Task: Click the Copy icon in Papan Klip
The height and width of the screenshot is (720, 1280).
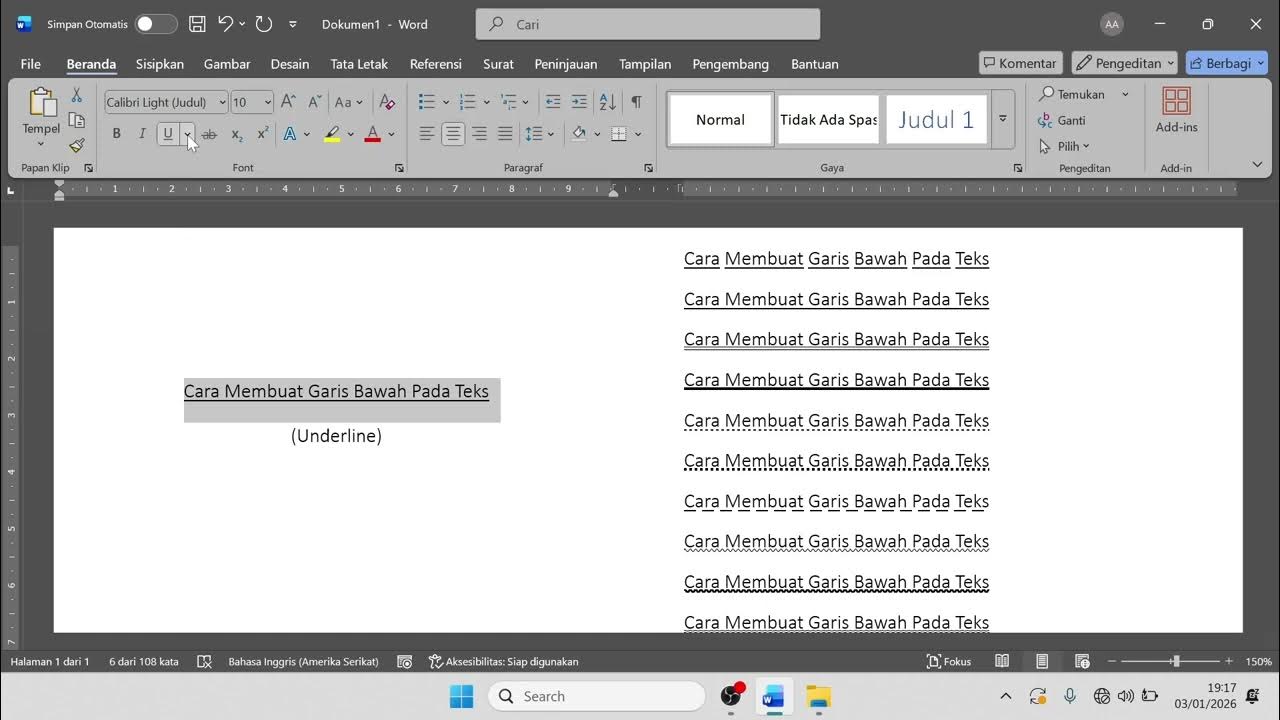Action: point(76,120)
